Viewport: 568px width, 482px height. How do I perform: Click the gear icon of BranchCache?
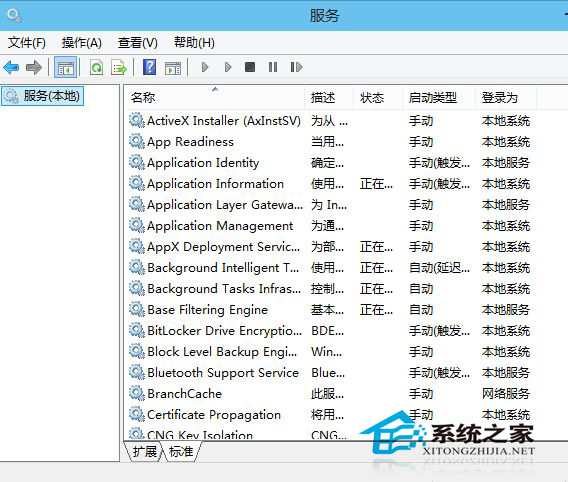coord(137,393)
